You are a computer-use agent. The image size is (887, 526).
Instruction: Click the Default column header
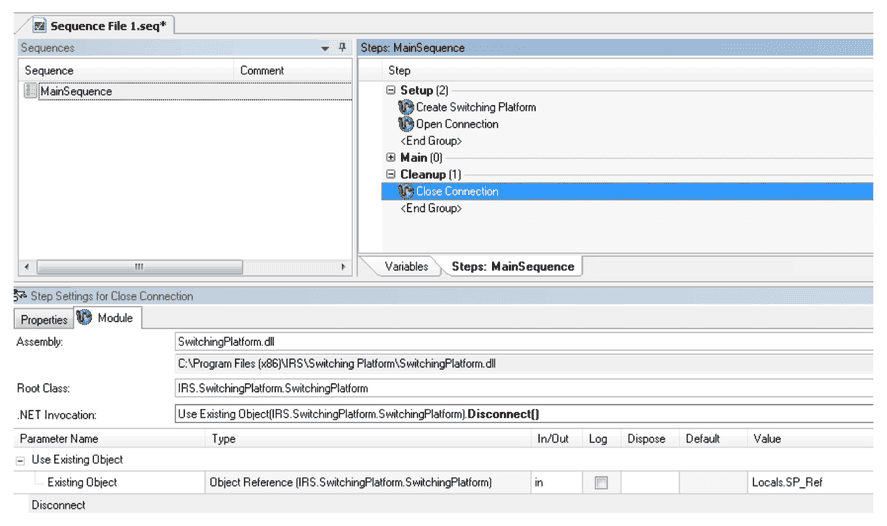[713, 439]
